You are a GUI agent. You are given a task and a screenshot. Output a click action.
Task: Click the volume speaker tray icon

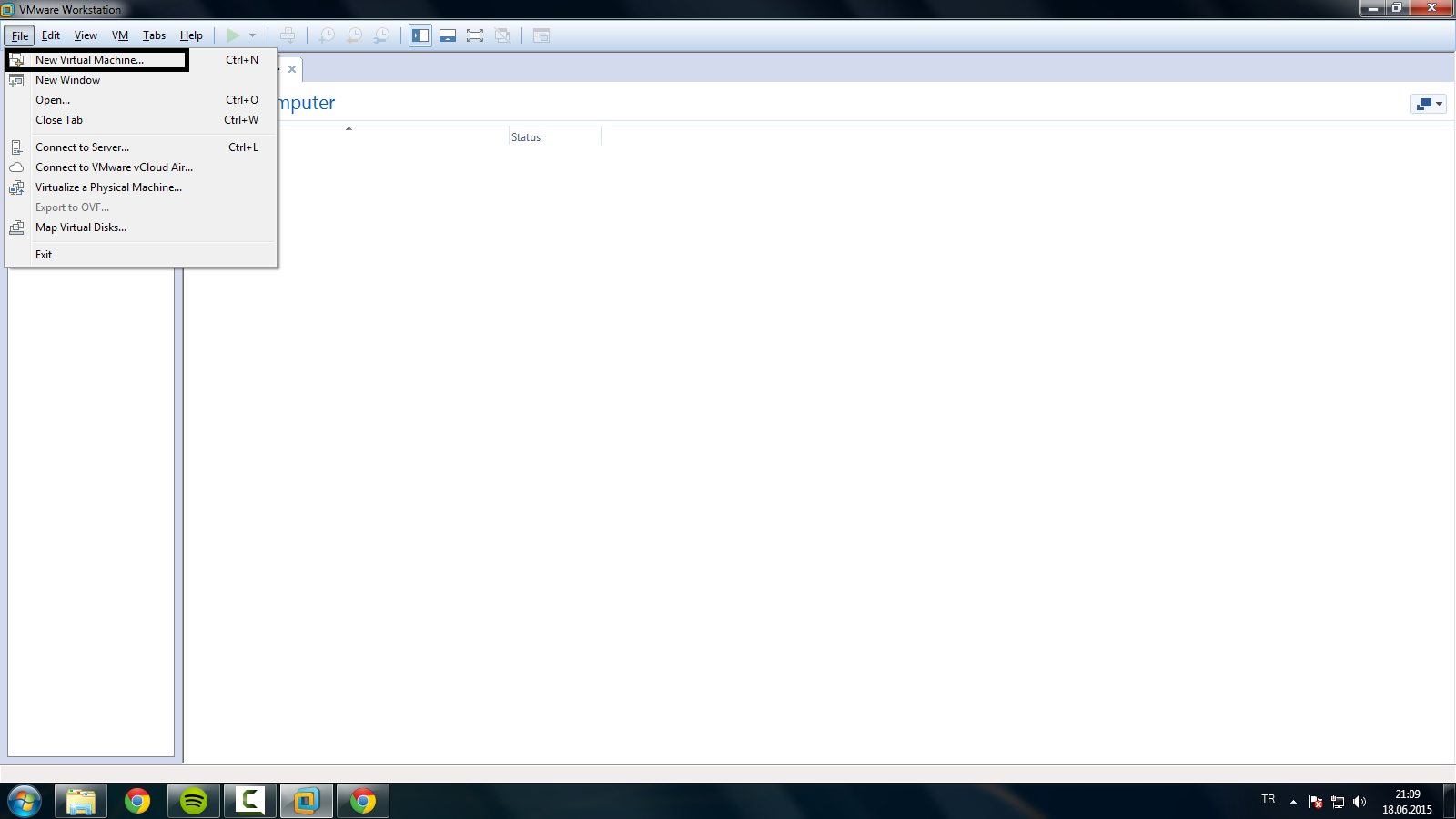(x=1360, y=802)
